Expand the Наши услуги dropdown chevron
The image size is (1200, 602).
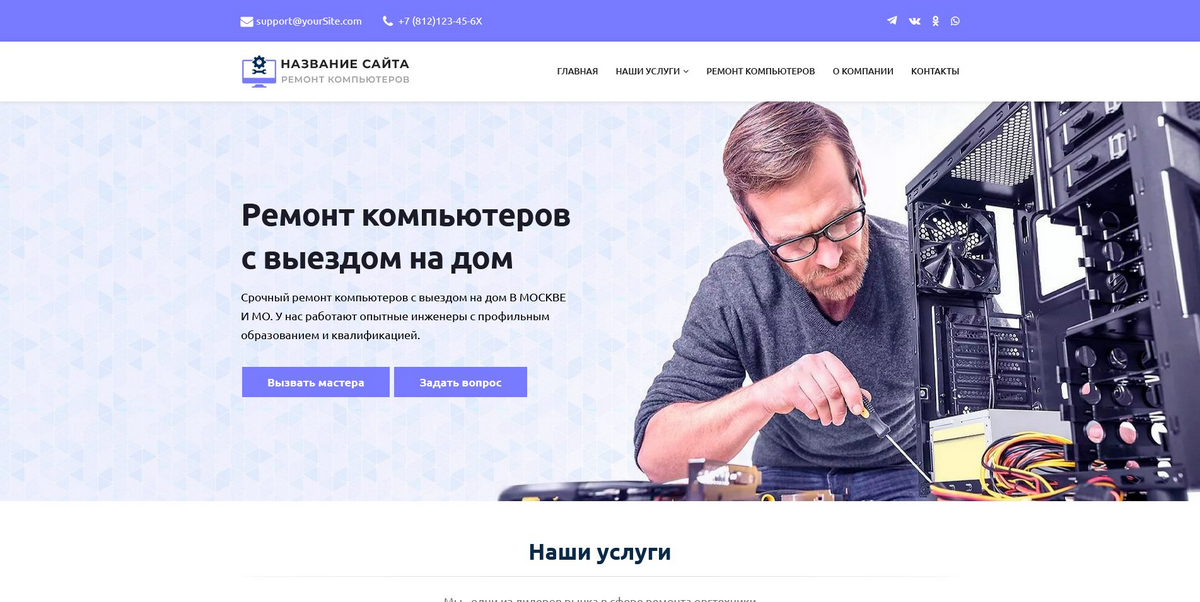686,72
